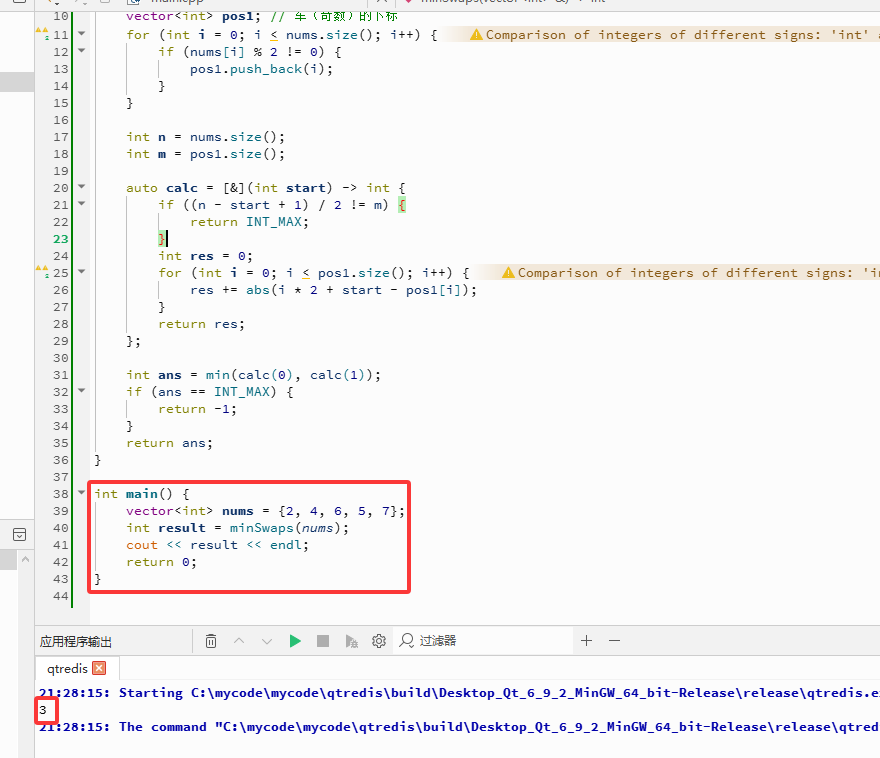Clear the application output with trash icon
Image resolution: width=880 pixels, height=758 pixels.
point(211,641)
